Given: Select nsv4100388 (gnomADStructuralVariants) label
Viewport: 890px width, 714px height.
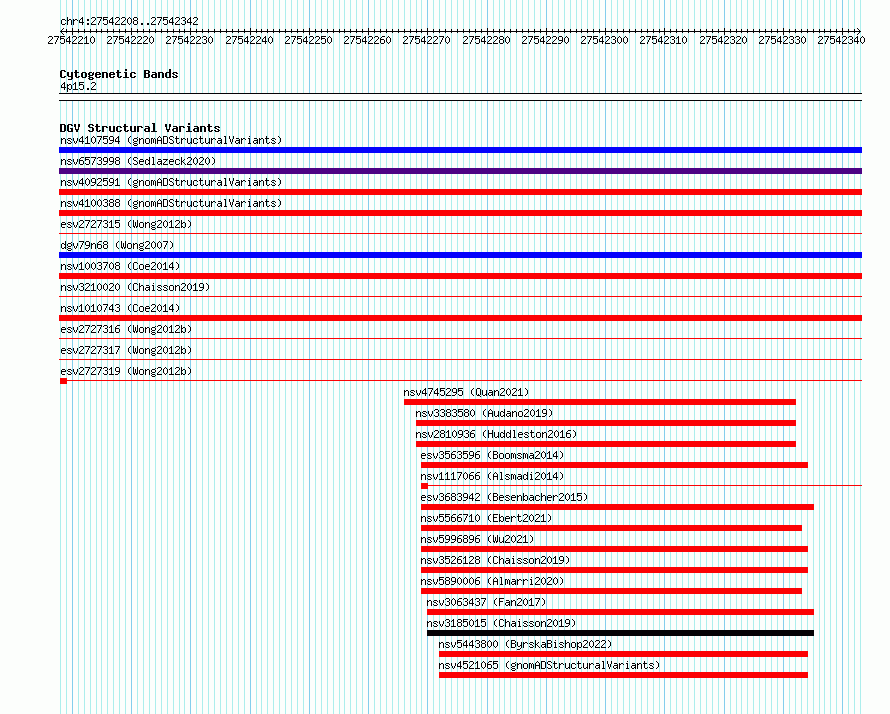Looking at the screenshot, I should (171, 203).
